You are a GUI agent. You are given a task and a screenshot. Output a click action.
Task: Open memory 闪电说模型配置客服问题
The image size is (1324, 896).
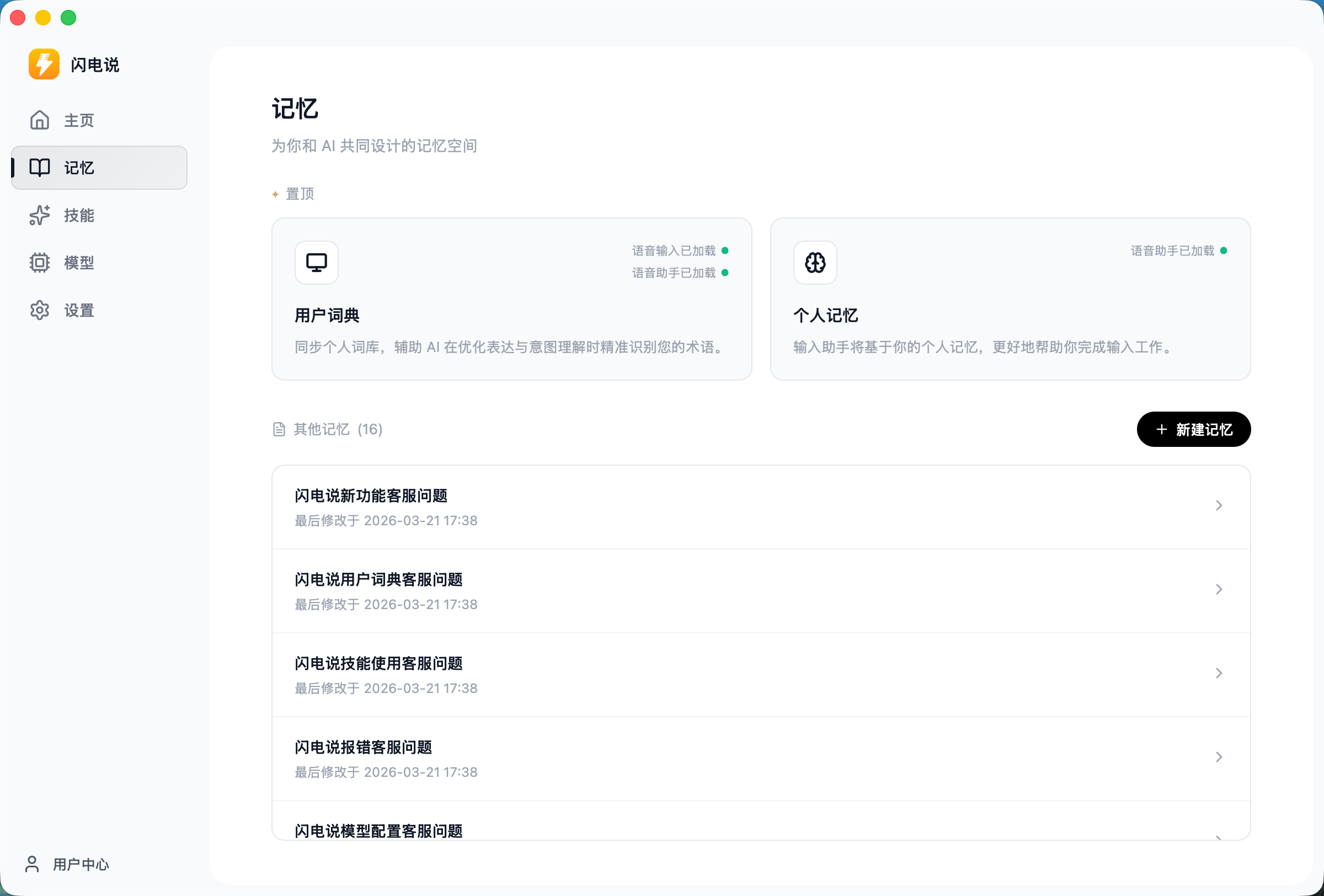pos(761,821)
